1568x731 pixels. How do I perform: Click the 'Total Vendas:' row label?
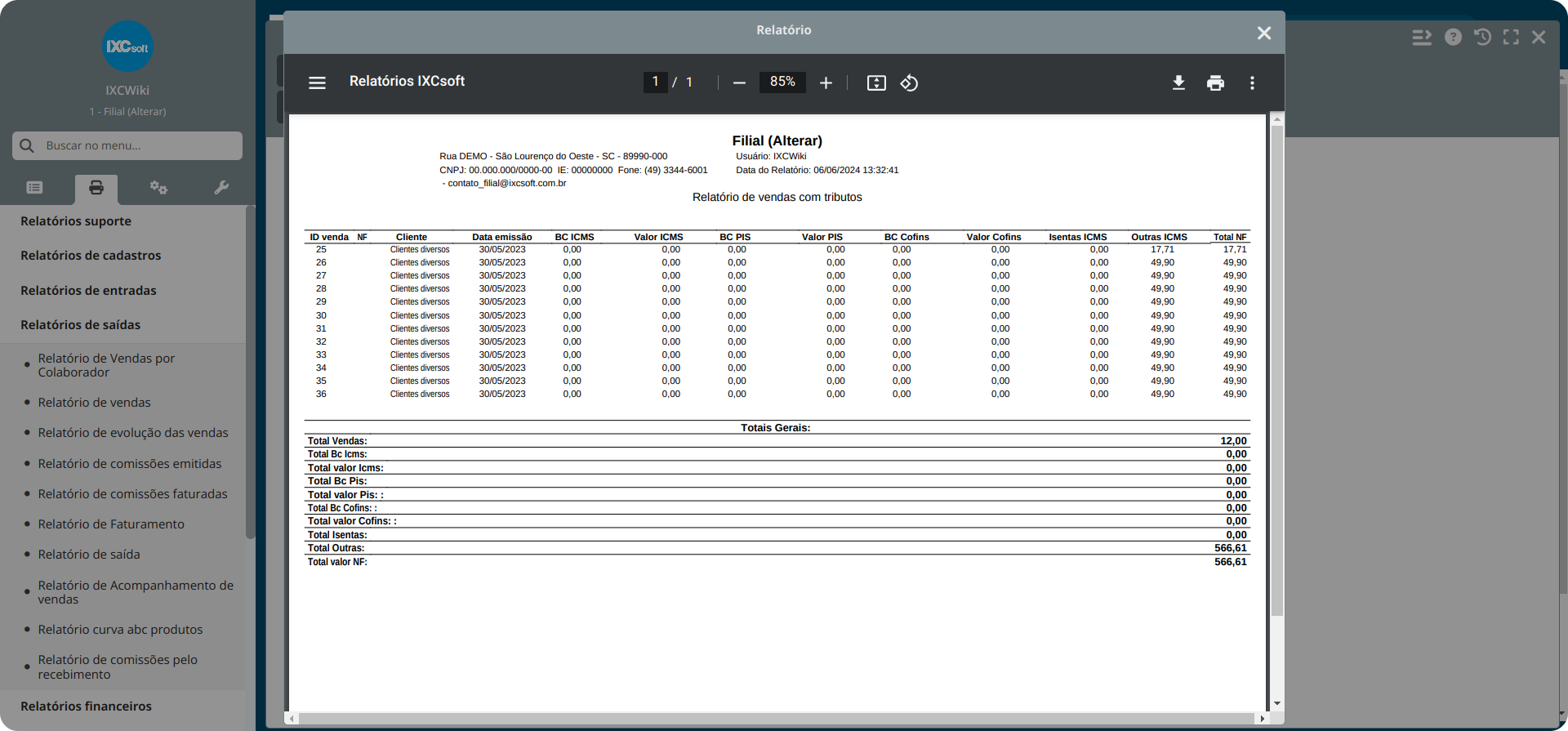click(x=337, y=441)
